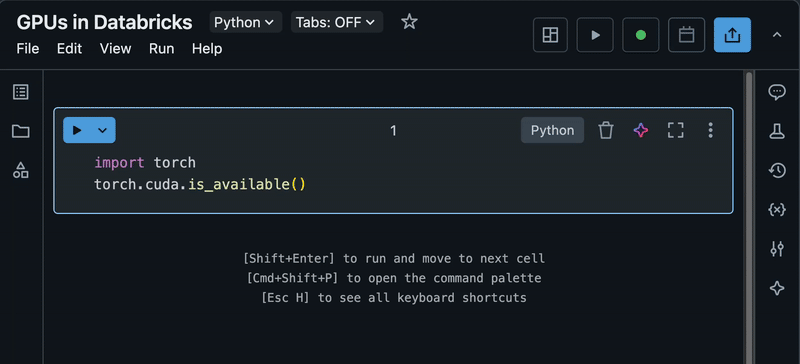
Task: Change cell 1 language via Python badge
Action: (x=553, y=130)
